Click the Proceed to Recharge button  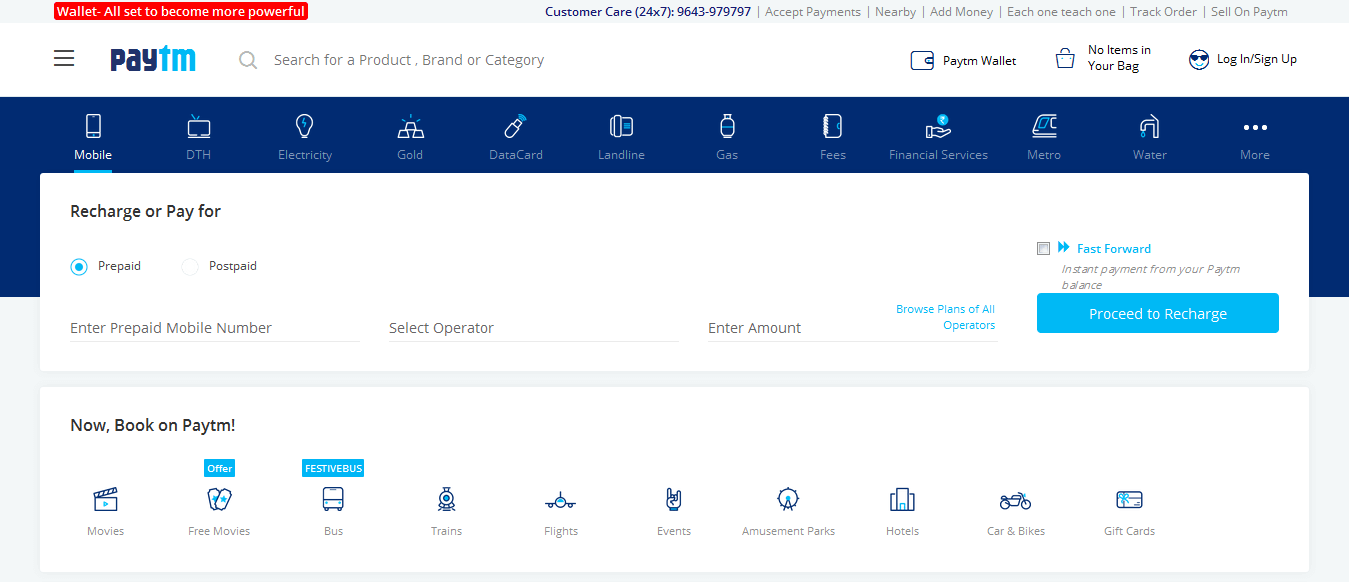coord(1158,313)
